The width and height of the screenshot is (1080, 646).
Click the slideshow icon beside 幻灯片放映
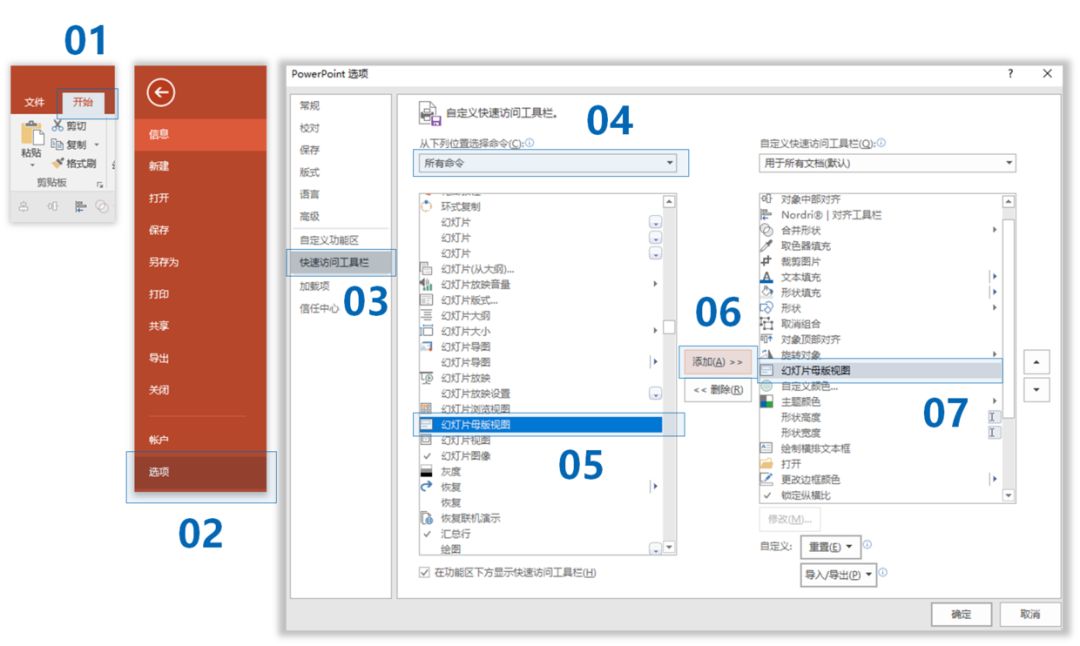click(x=426, y=377)
